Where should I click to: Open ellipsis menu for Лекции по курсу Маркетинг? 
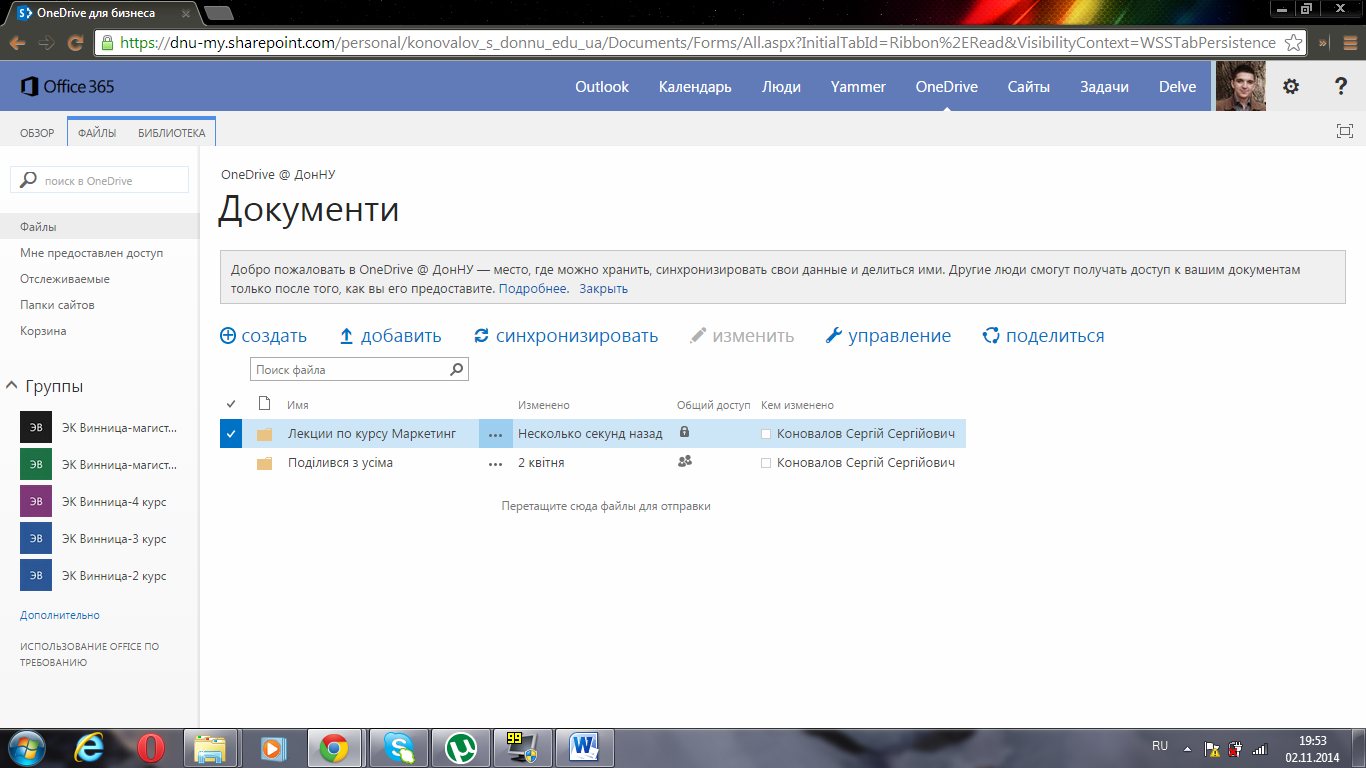pyautogui.click(x=495, y=434)
